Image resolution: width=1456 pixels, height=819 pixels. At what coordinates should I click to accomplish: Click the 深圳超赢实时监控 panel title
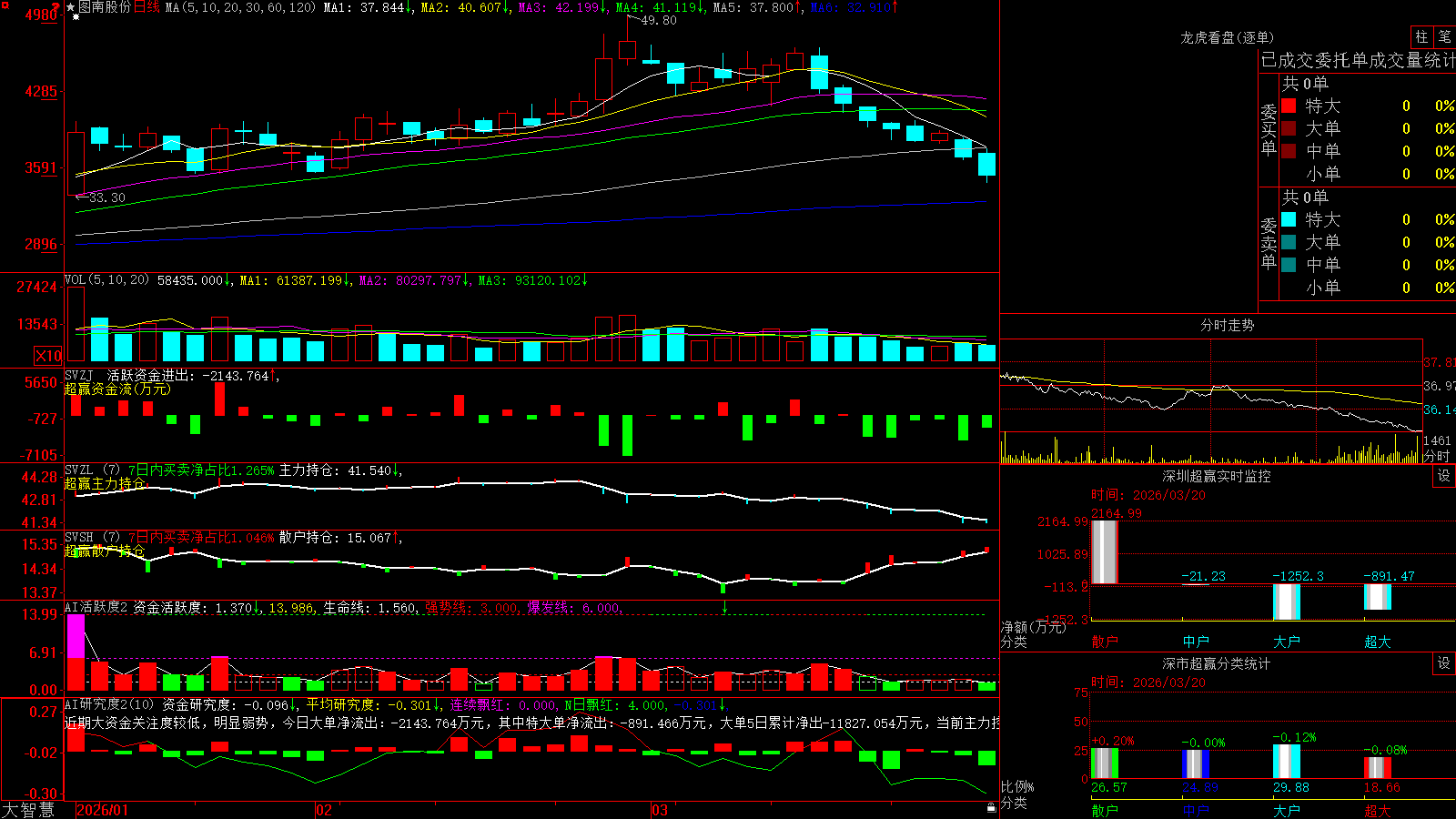1217,476
